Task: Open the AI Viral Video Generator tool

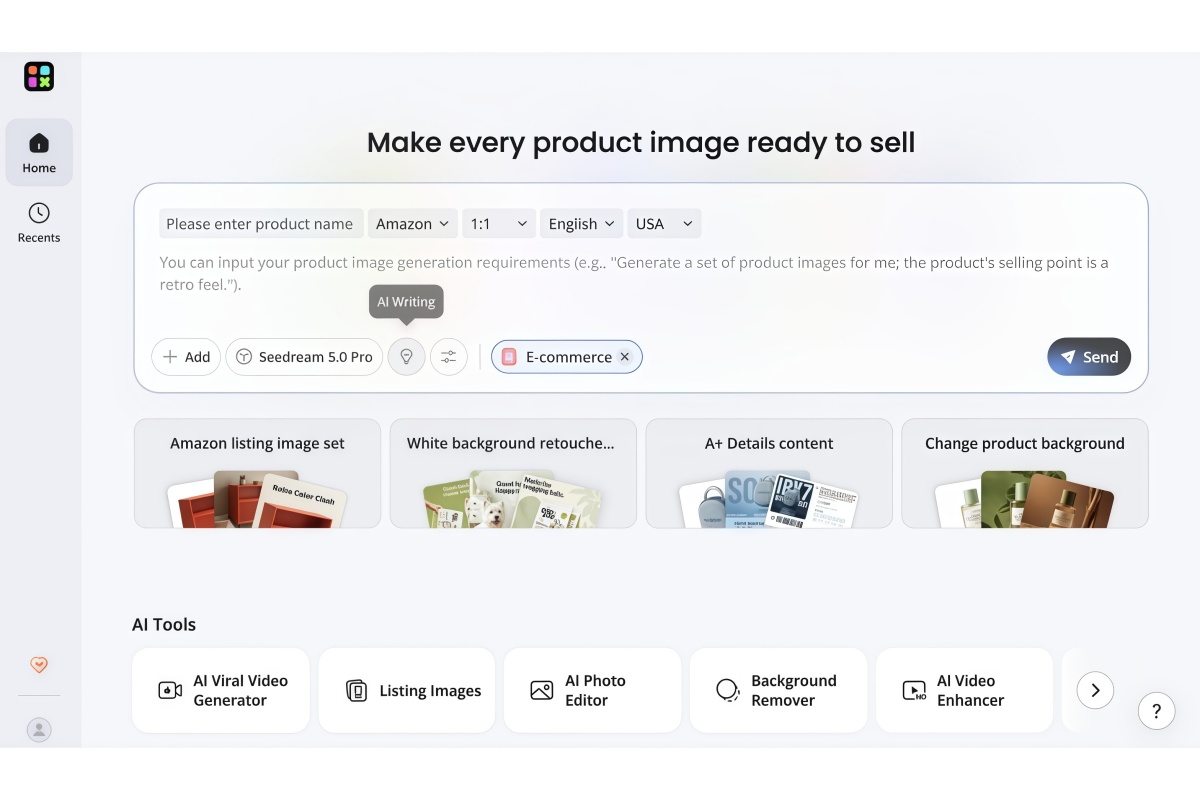Action: coord(221,690)
